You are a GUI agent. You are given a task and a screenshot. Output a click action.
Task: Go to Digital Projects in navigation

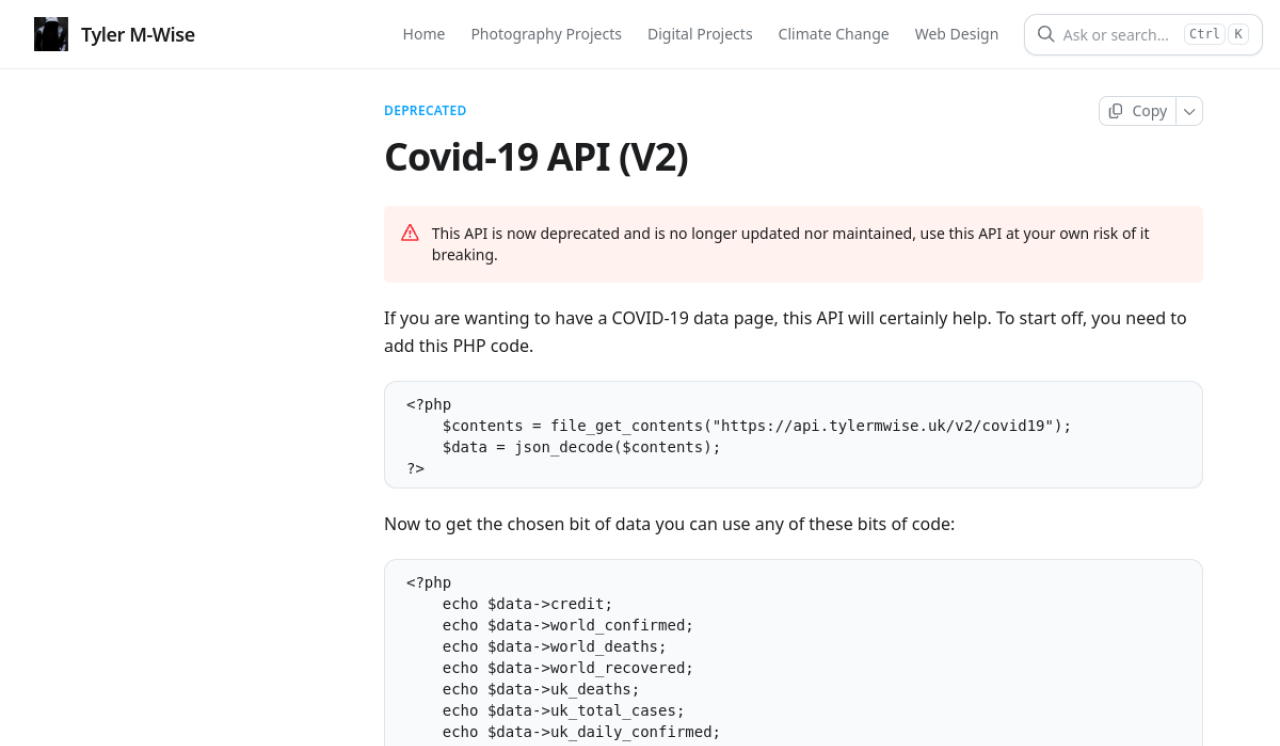[699, 35]
